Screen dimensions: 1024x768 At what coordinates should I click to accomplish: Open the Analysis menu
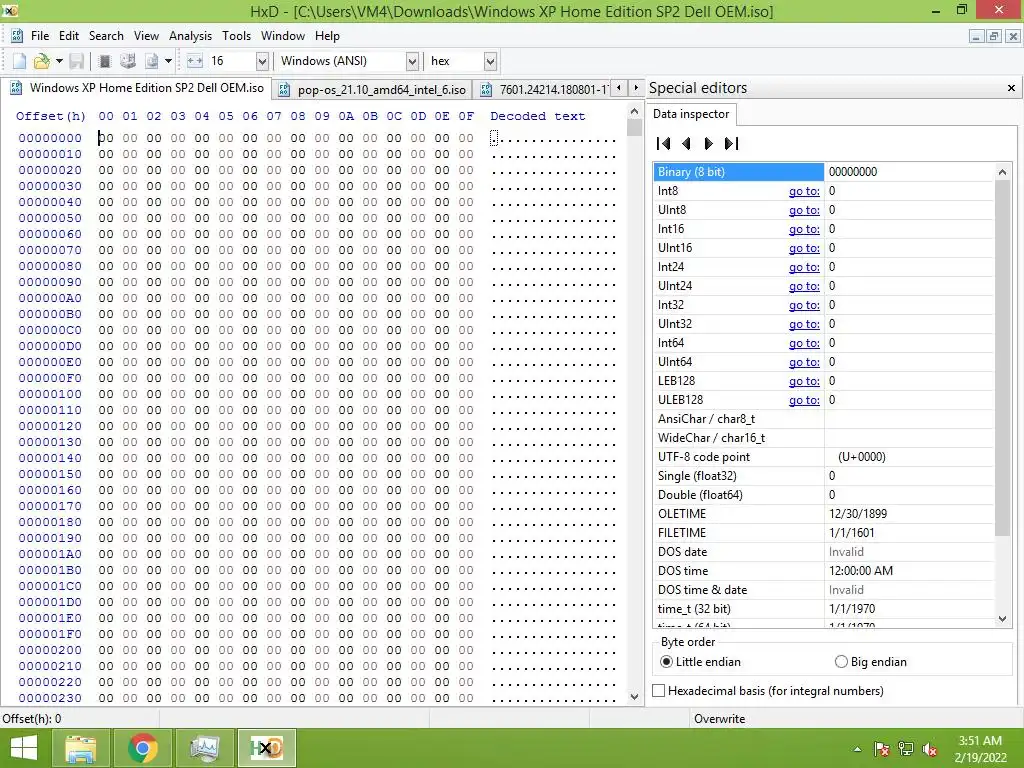click(x=190, y=36)
